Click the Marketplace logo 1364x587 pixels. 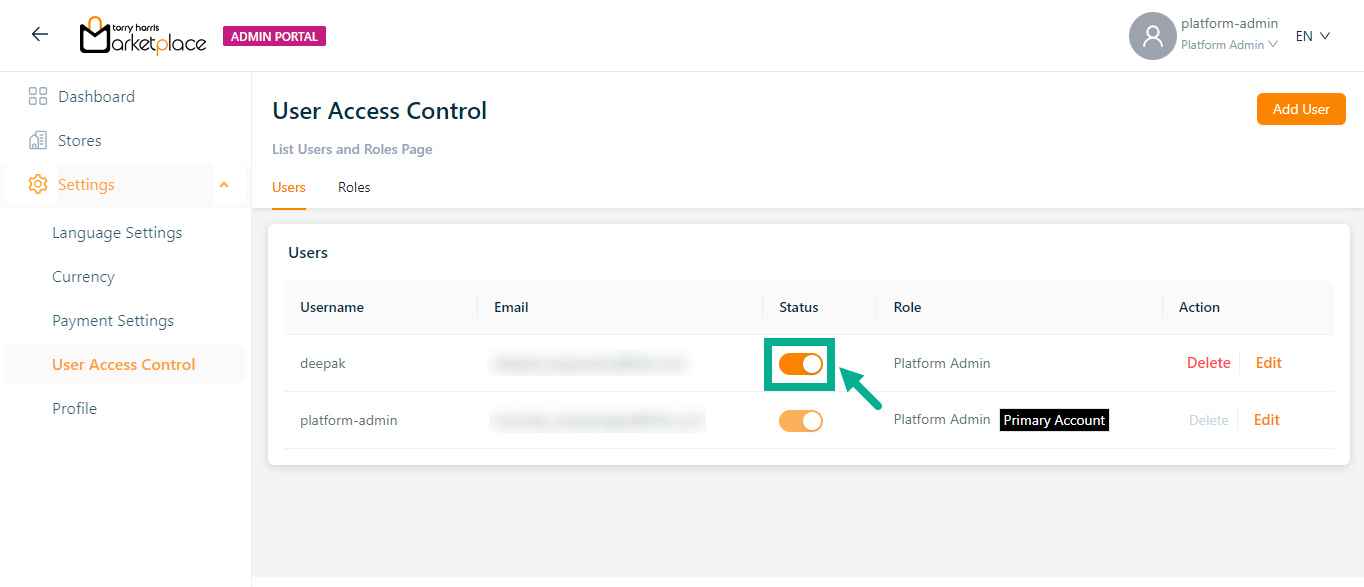click(143, 36)
